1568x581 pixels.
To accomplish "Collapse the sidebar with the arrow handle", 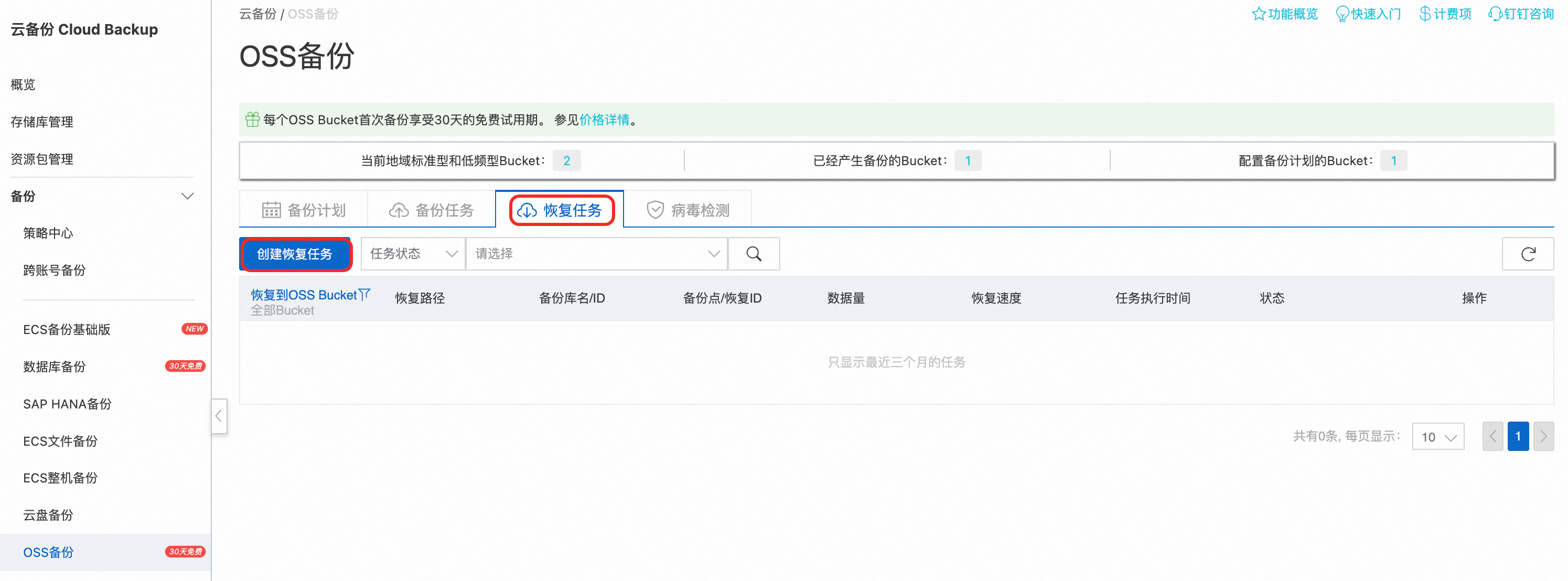I will point(219,416).
